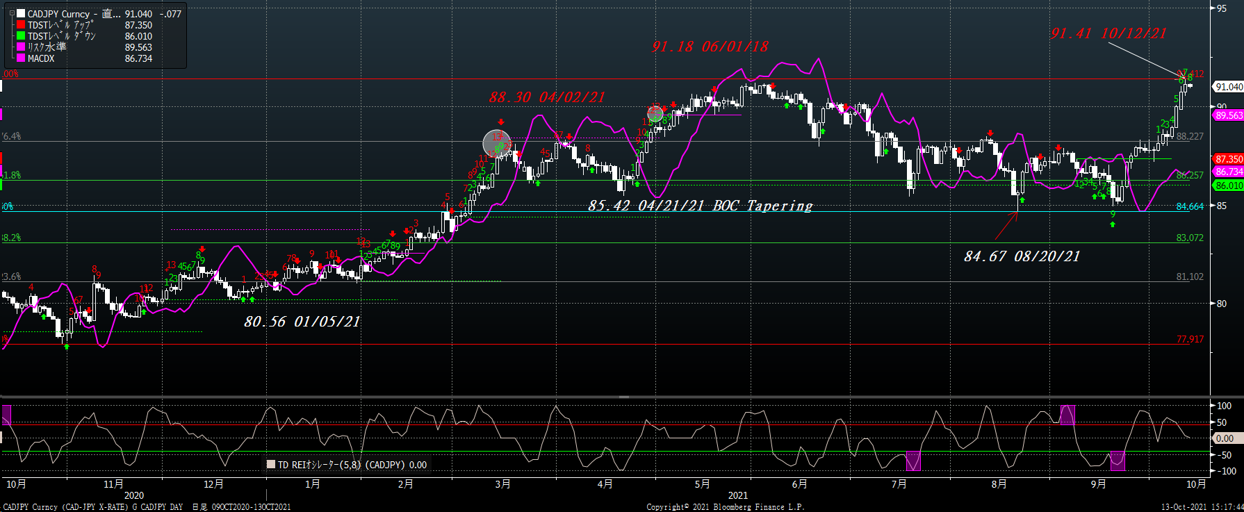
Task: Select the 91.18 06/01/18 annotation text
Action: [x=710, y=46]
